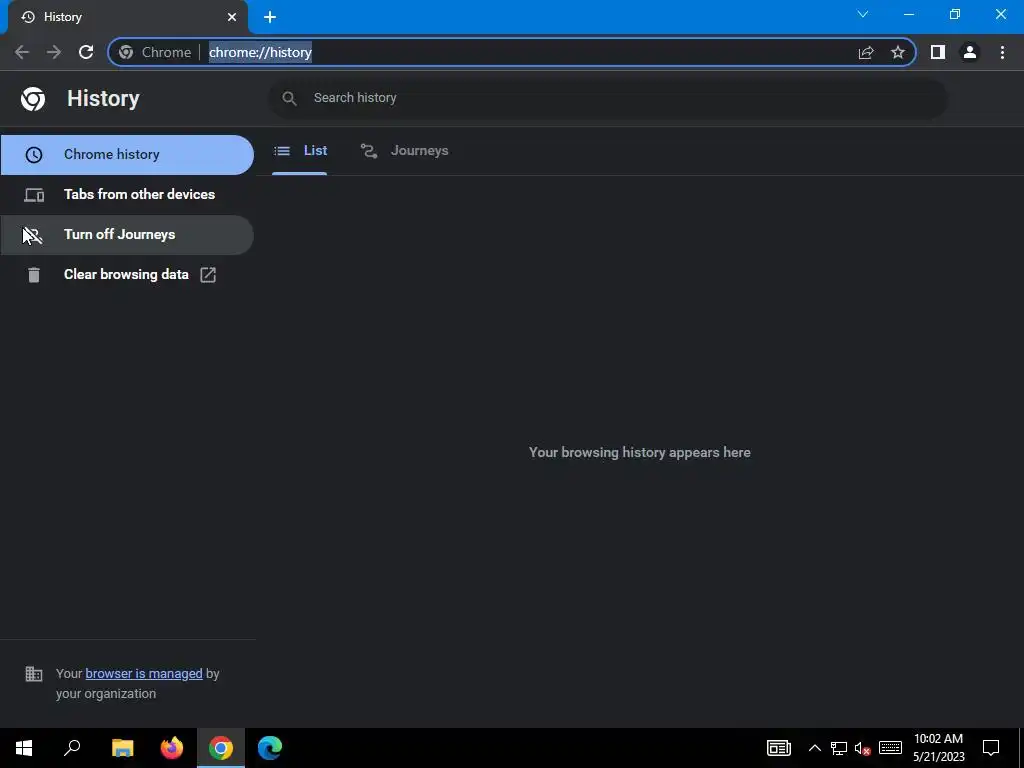This screenshot has width=1024, height=768.
Task: Open Windows taskbar search
Action: 72,748
